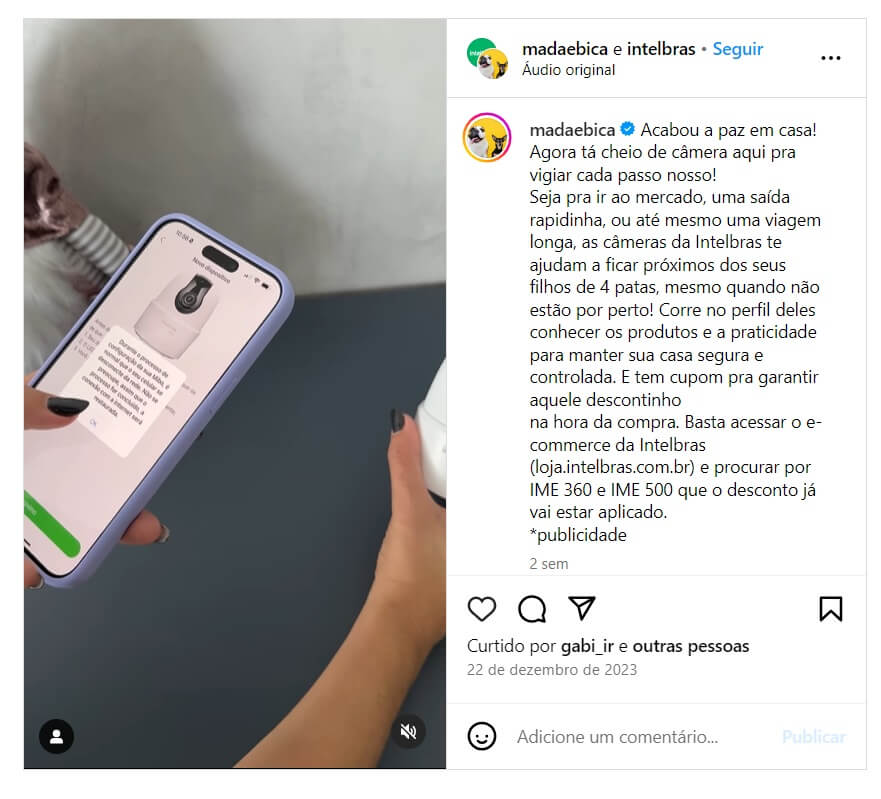View gabi_ir profile in likes
881x799 pixels.
(x=587, y=646)
